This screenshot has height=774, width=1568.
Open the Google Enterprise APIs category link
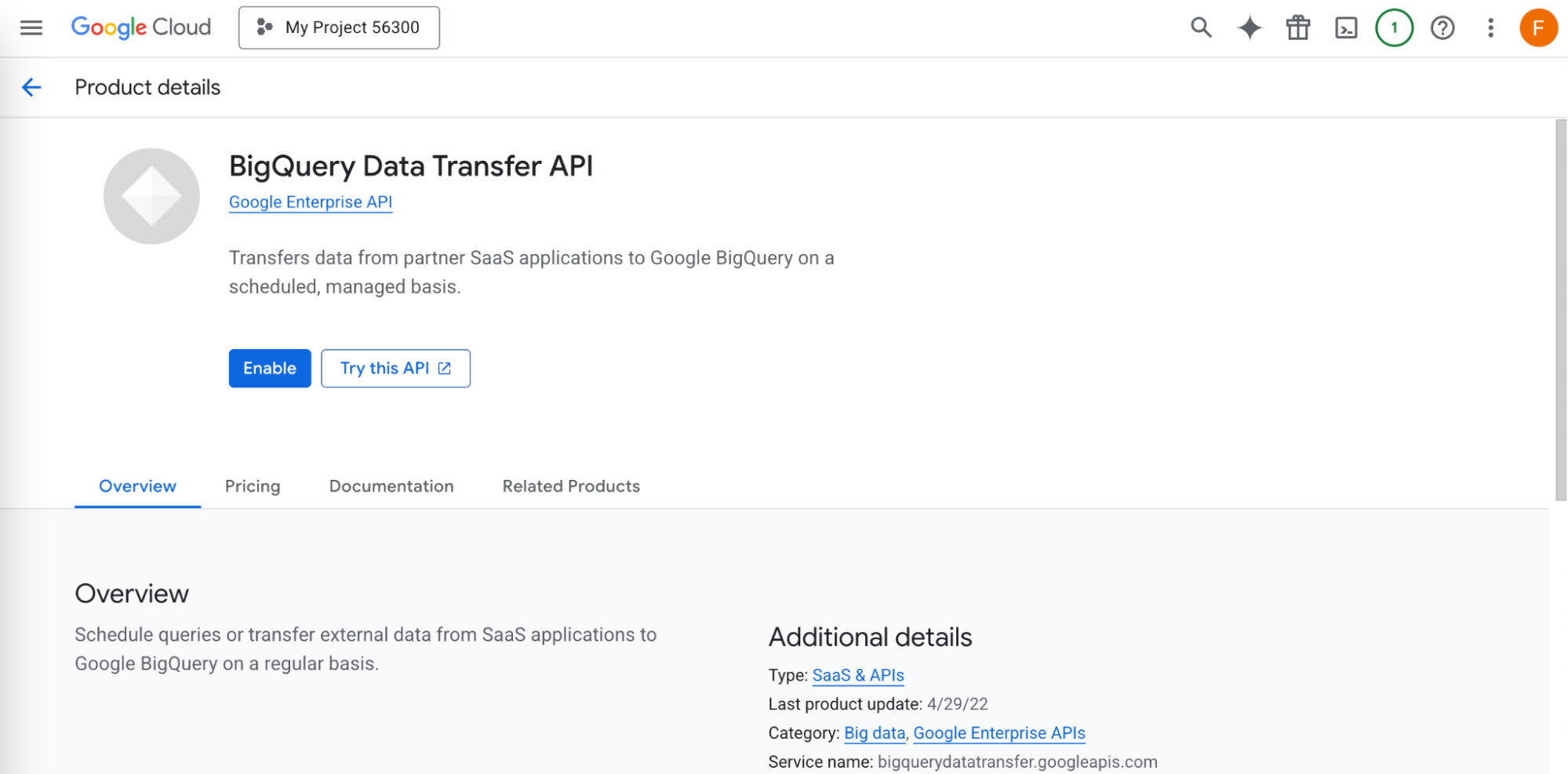tap(999, 733)
